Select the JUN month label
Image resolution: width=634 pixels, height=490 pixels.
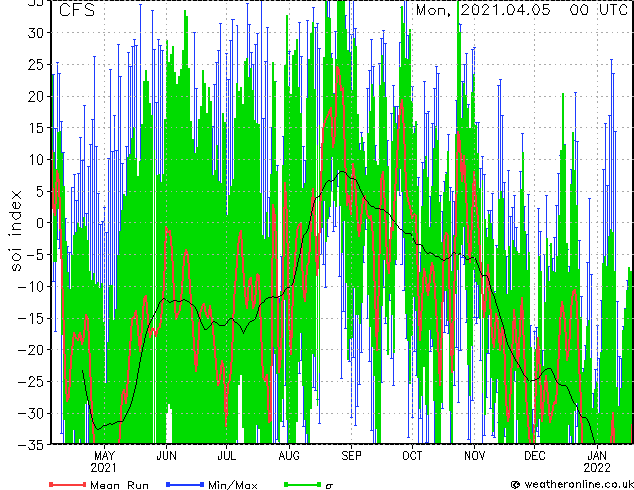click(166, 456)
